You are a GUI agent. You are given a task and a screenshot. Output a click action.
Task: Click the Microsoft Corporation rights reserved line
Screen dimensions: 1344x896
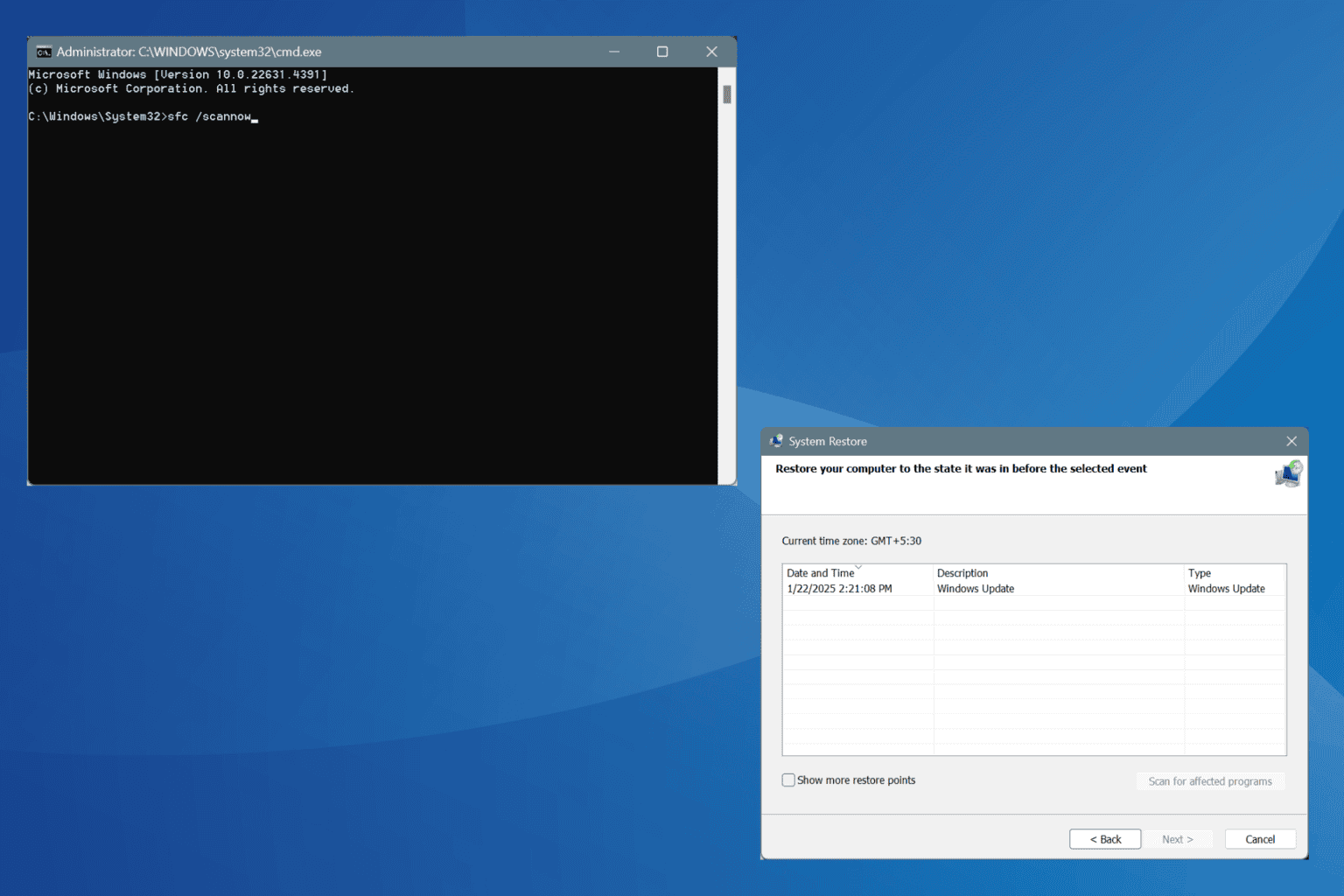pos(191,88)
